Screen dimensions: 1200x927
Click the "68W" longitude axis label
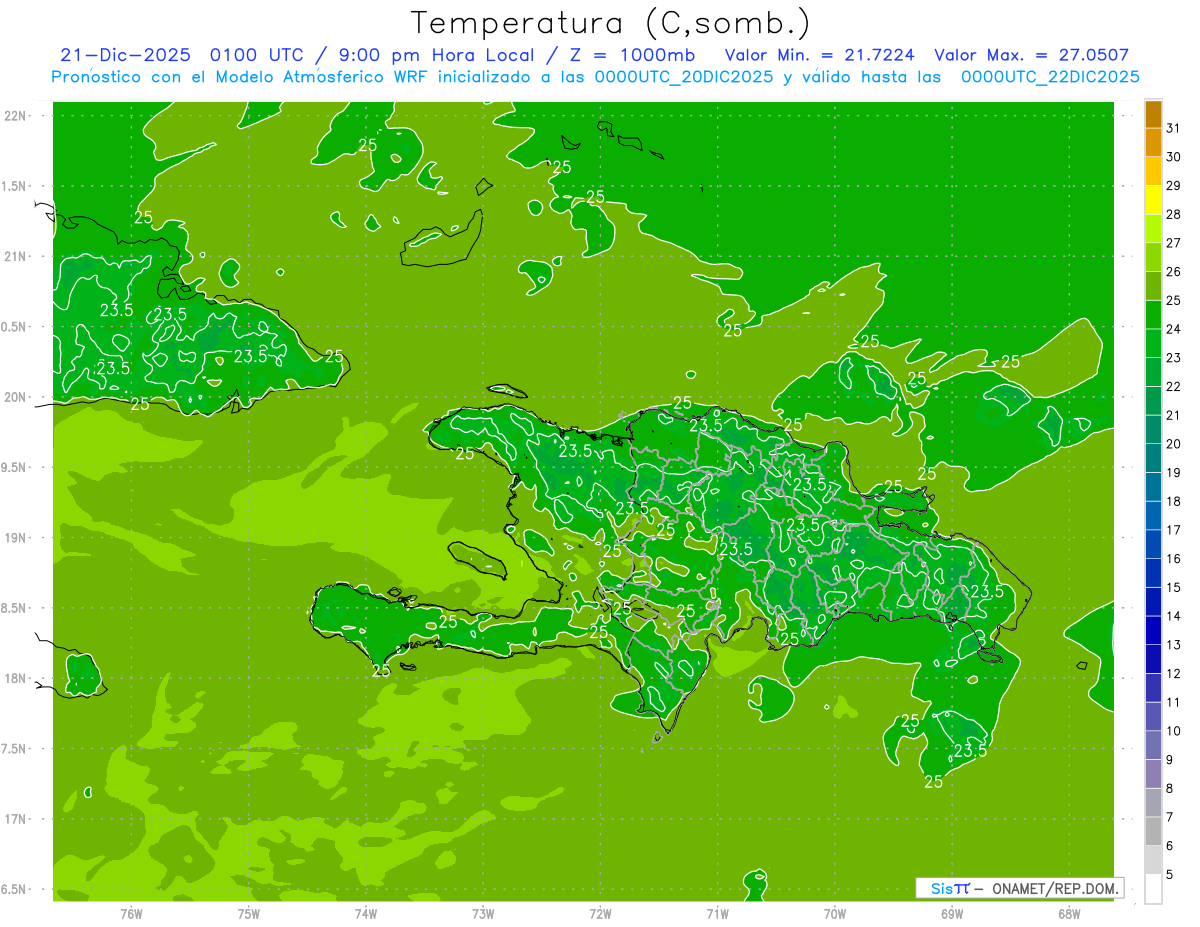click(1069, 913)
